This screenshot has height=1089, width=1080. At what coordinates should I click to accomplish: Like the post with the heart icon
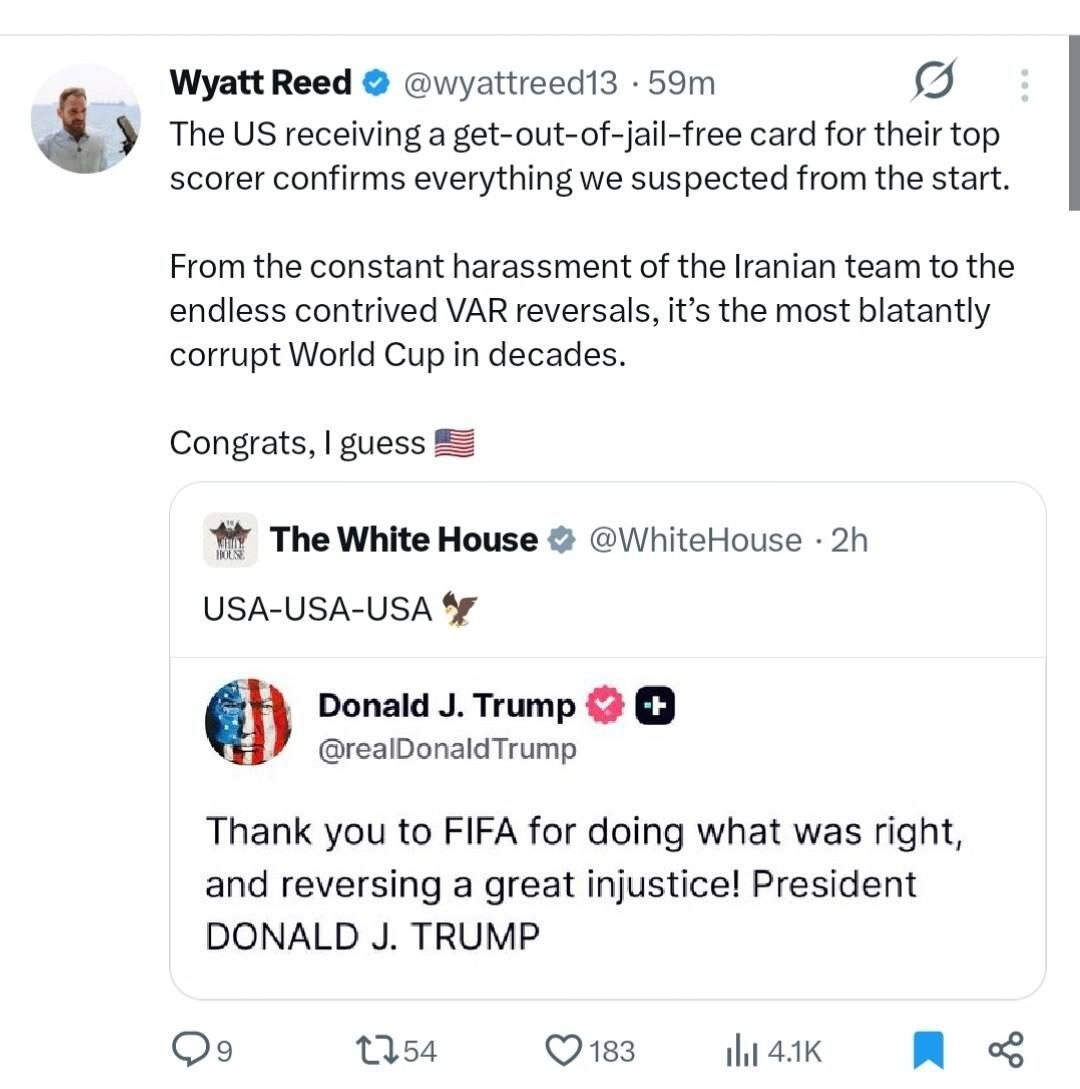coord(563,1050)
